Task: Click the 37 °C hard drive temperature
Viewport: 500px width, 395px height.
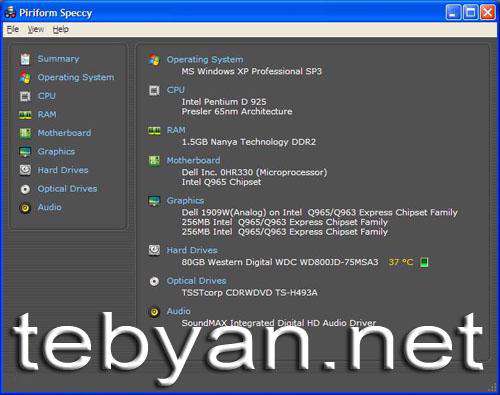Action: pos(401,262)
